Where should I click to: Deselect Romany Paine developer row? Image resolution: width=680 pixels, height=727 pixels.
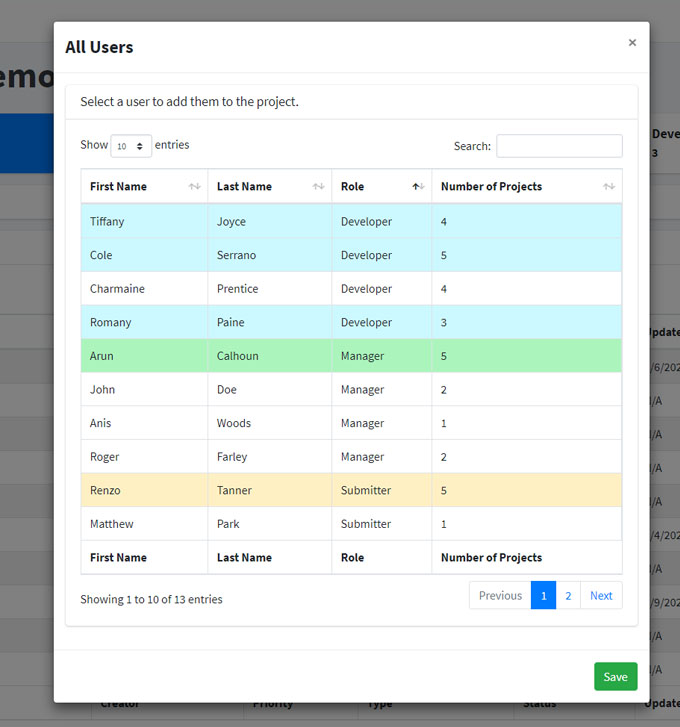(351, 322)
